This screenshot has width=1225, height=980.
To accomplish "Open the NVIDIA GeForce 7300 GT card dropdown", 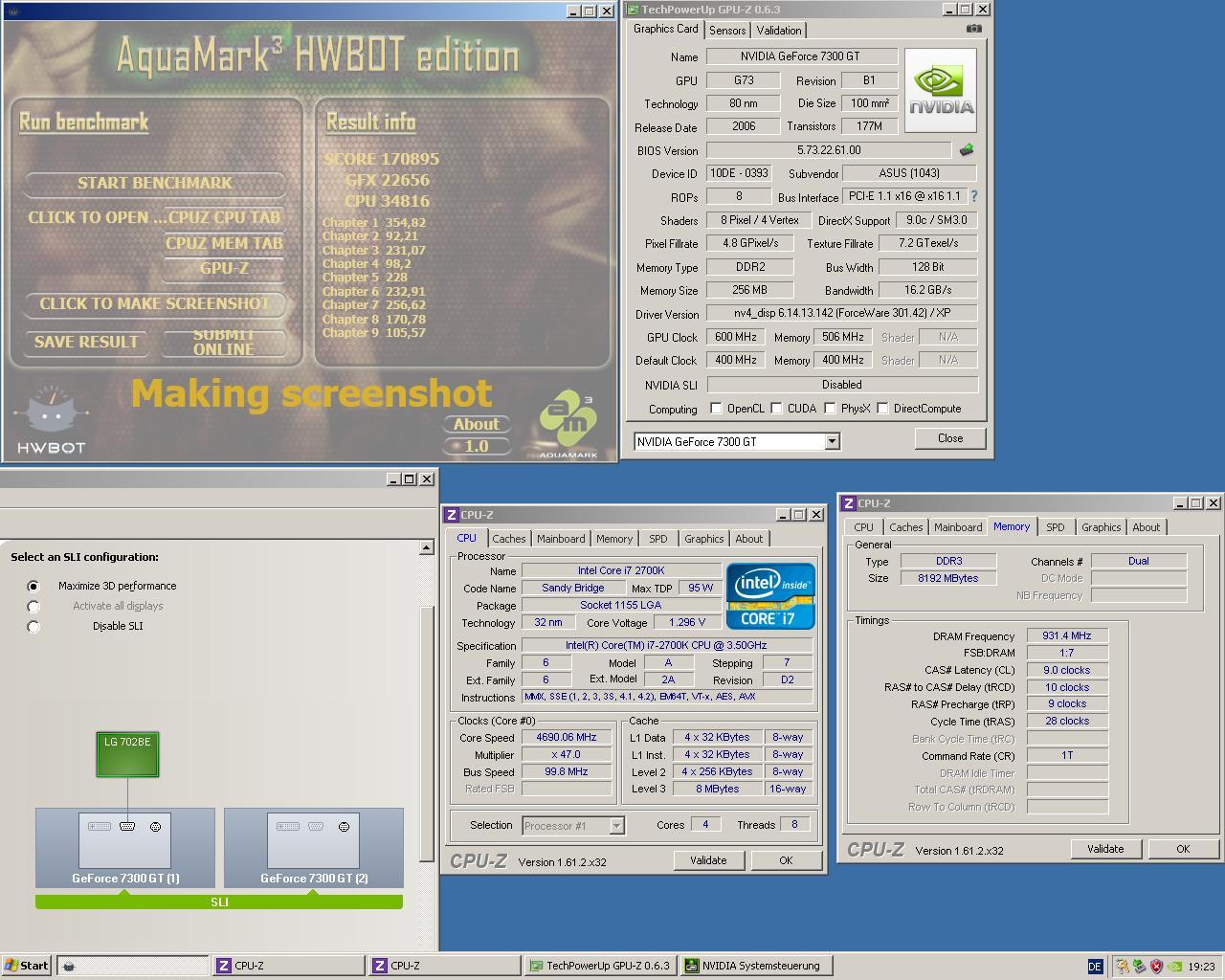I will coord(832,441).
